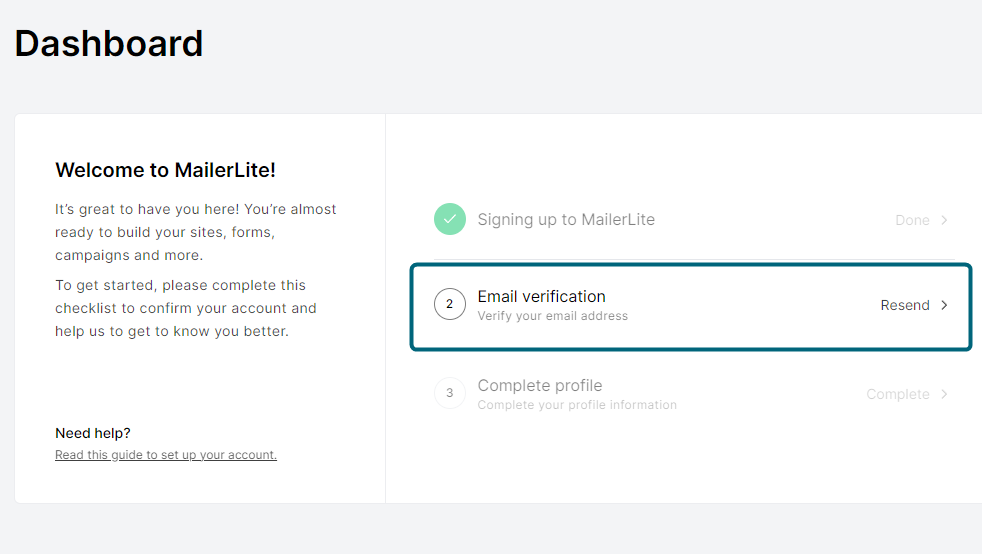Image resolution: width=982 pixels, height=554 pixels.
Task: Click the step 3 circle icon
Action: (x=450, y=393)
